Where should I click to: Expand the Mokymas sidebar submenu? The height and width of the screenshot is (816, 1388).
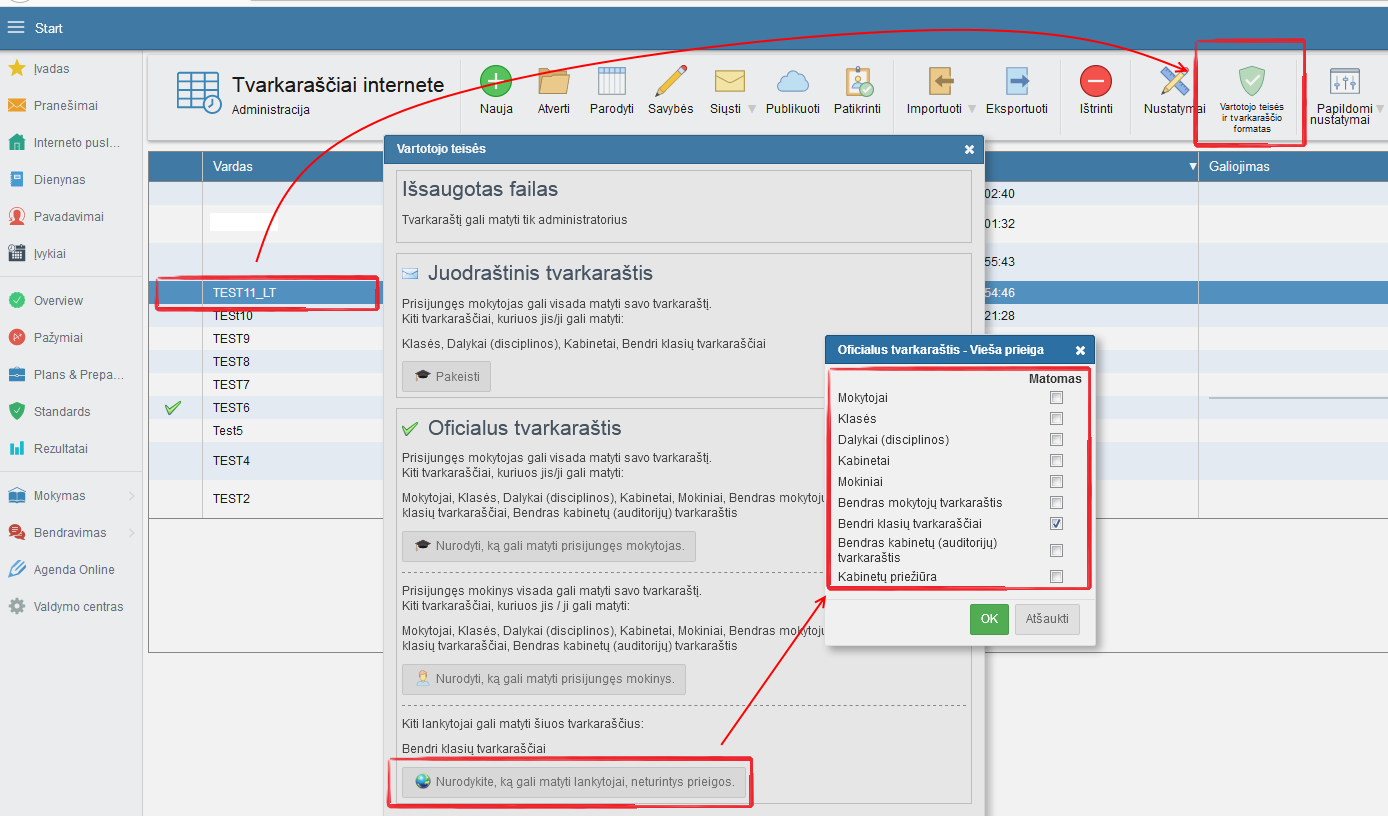131,496
